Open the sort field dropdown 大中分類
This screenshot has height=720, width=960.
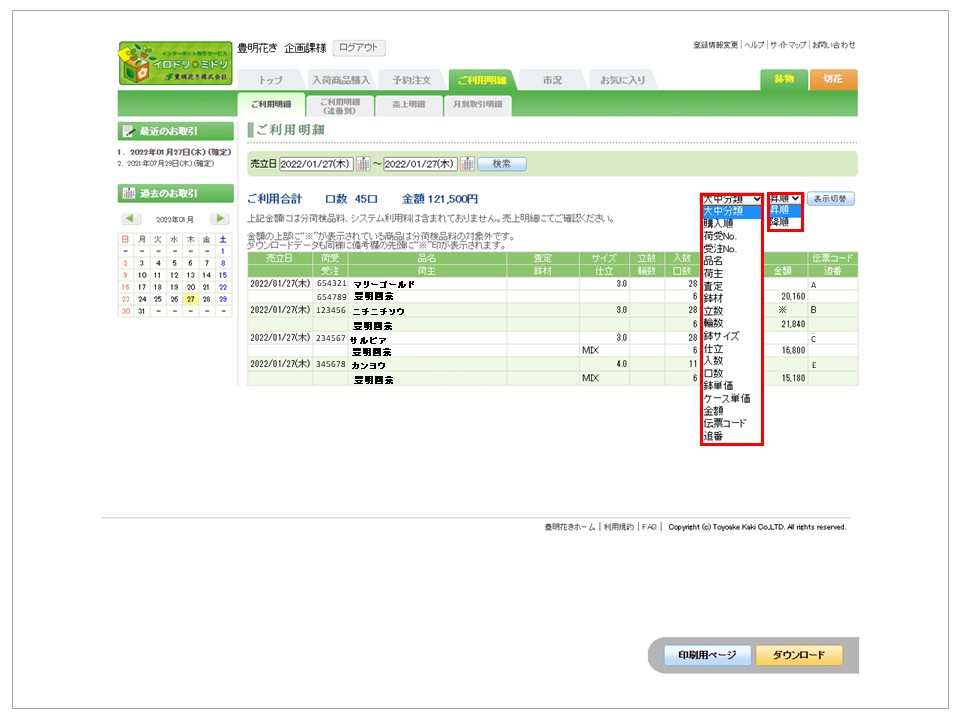731,199
